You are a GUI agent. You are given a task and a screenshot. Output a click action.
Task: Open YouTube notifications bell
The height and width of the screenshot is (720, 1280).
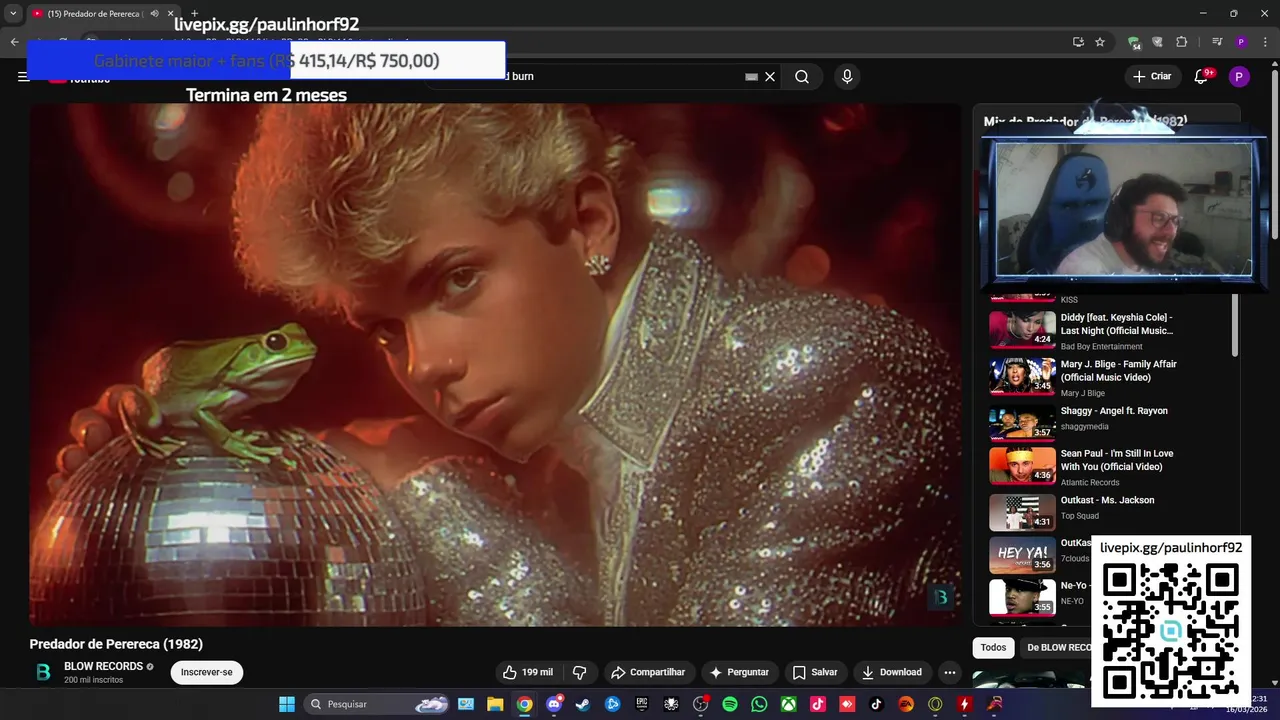pos(1201,77)
